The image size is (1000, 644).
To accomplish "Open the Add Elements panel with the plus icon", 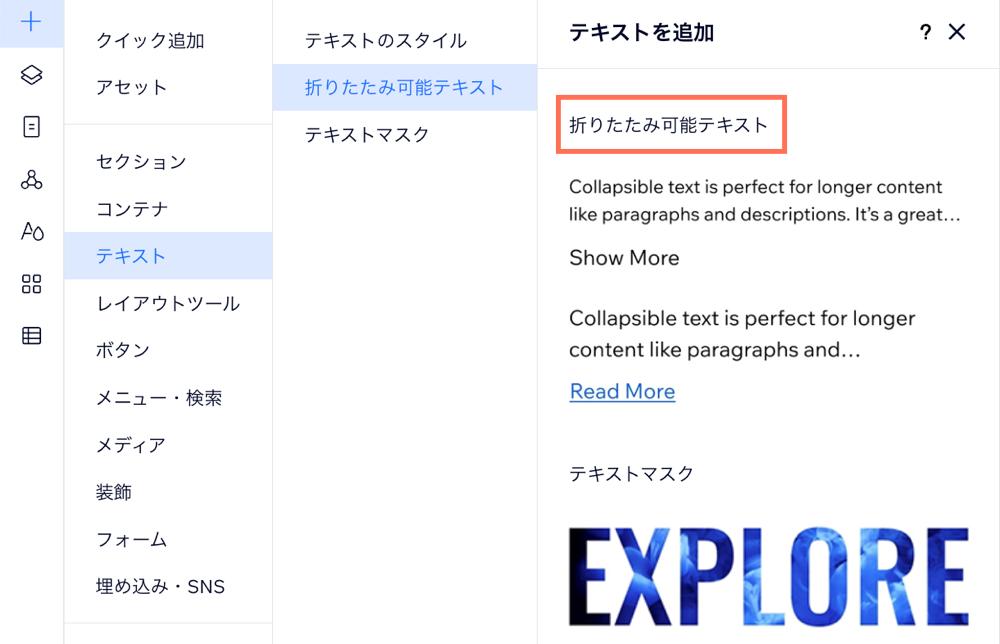I will 31,22.
